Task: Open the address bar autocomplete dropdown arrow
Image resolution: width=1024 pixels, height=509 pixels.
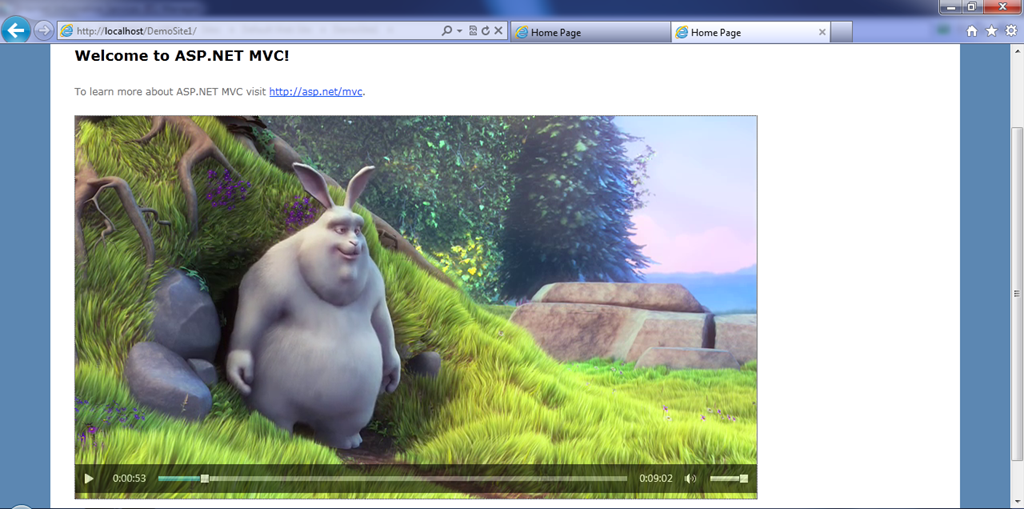Action: (459, 31)
